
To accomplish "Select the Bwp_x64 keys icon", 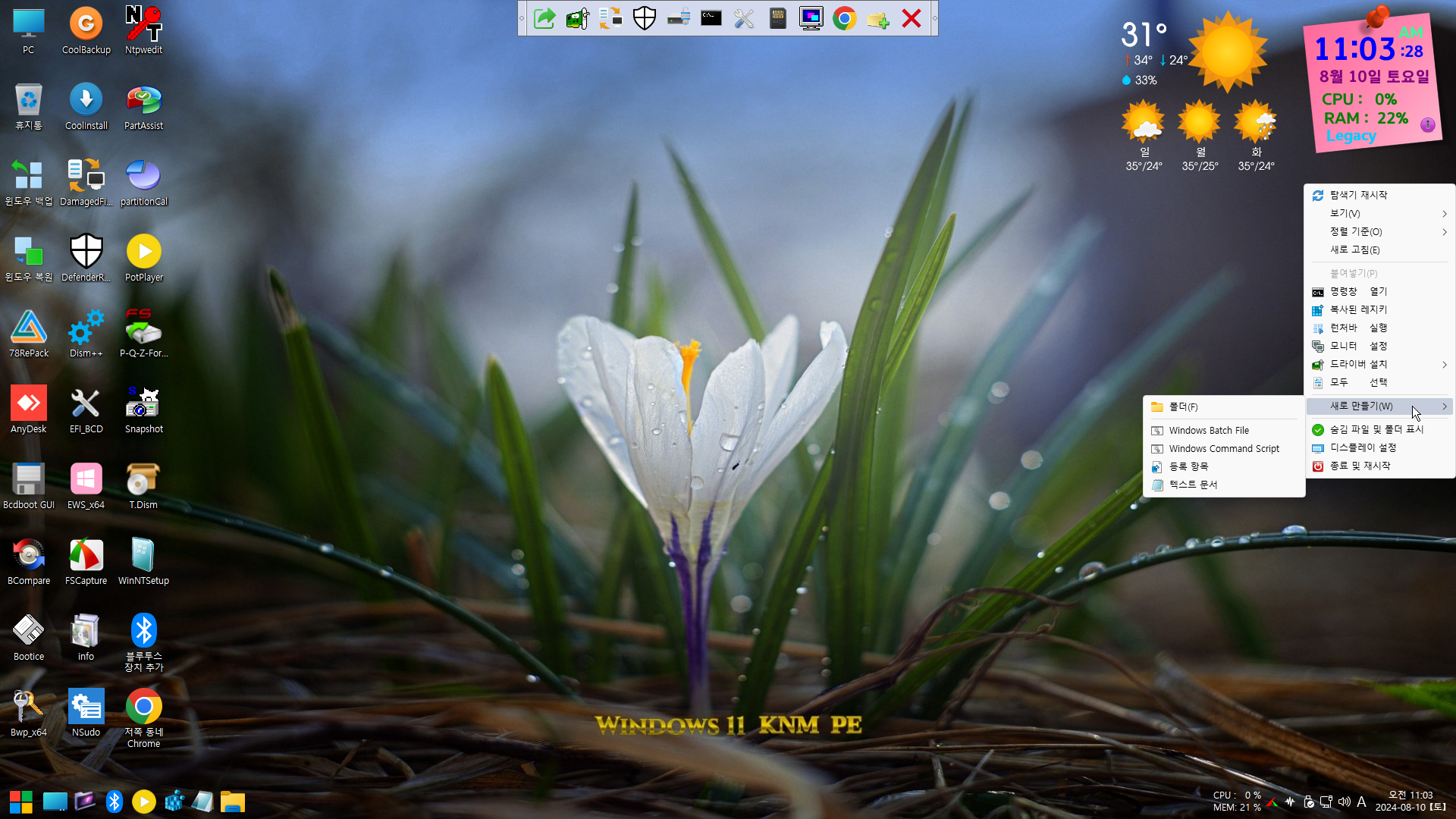I will 29,714.
